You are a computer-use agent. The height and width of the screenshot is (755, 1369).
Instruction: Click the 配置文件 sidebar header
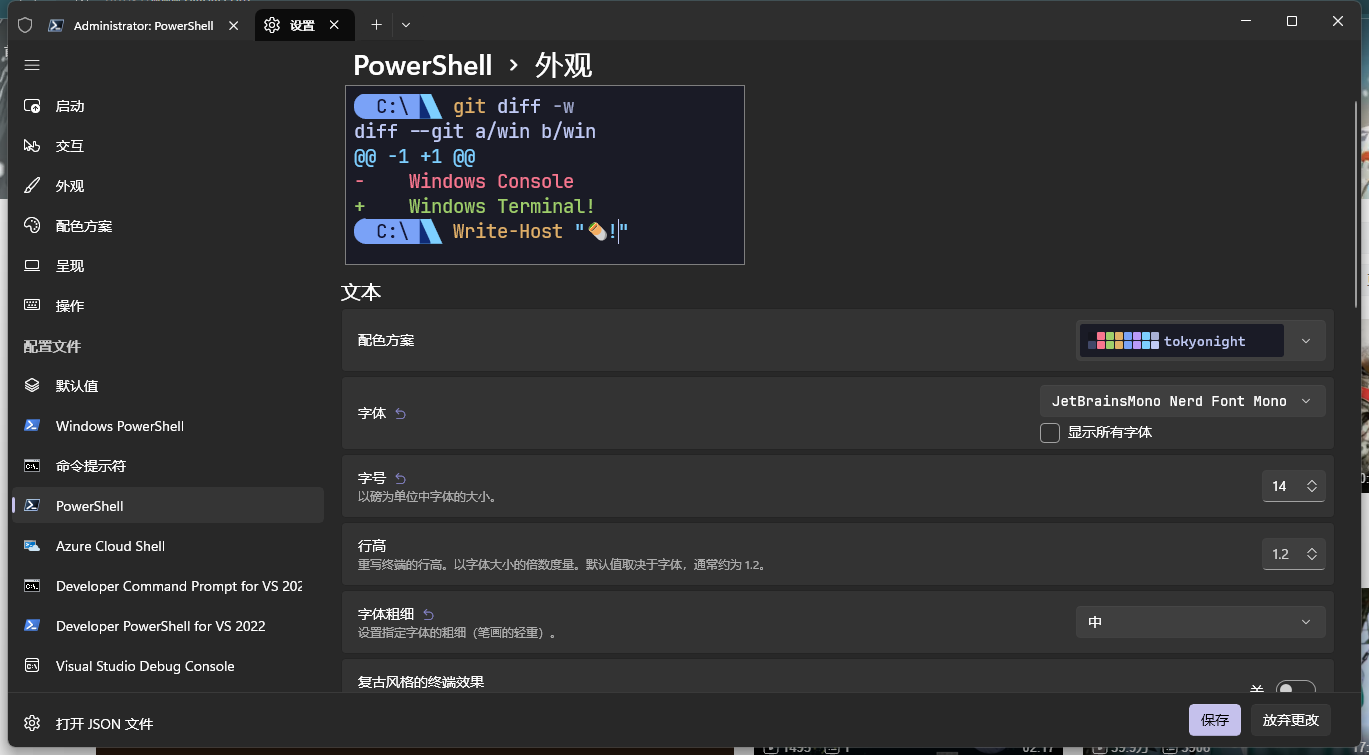point(52,346)
